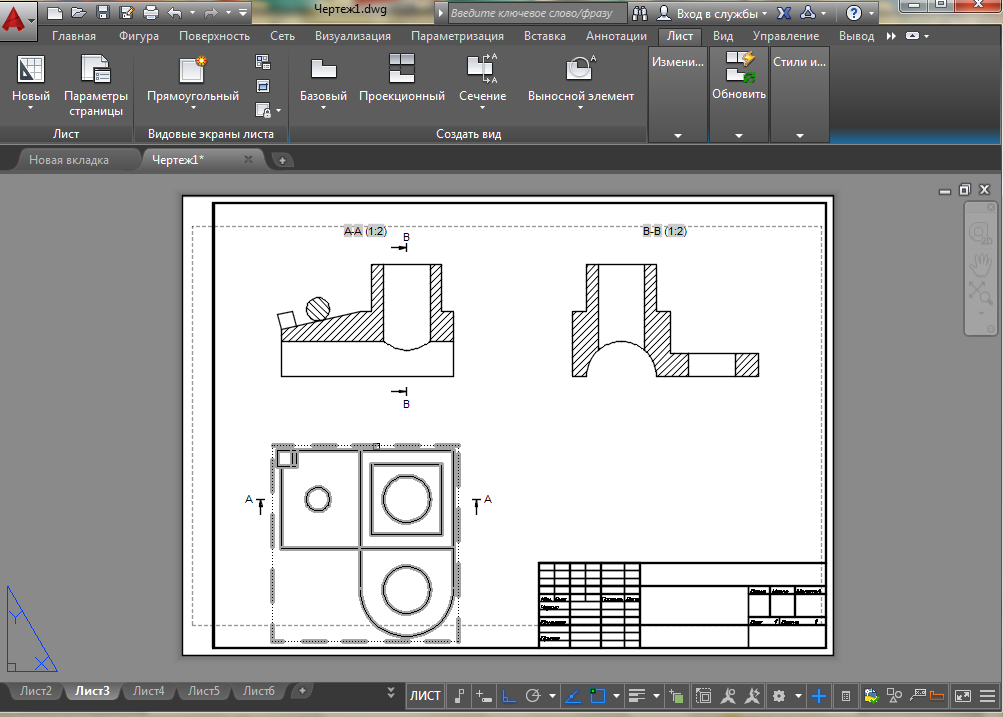Click the Прямоугольный viewport icon
This screenshot has width=1003, height=717.
pyautogui.click(x=193, y=69)
